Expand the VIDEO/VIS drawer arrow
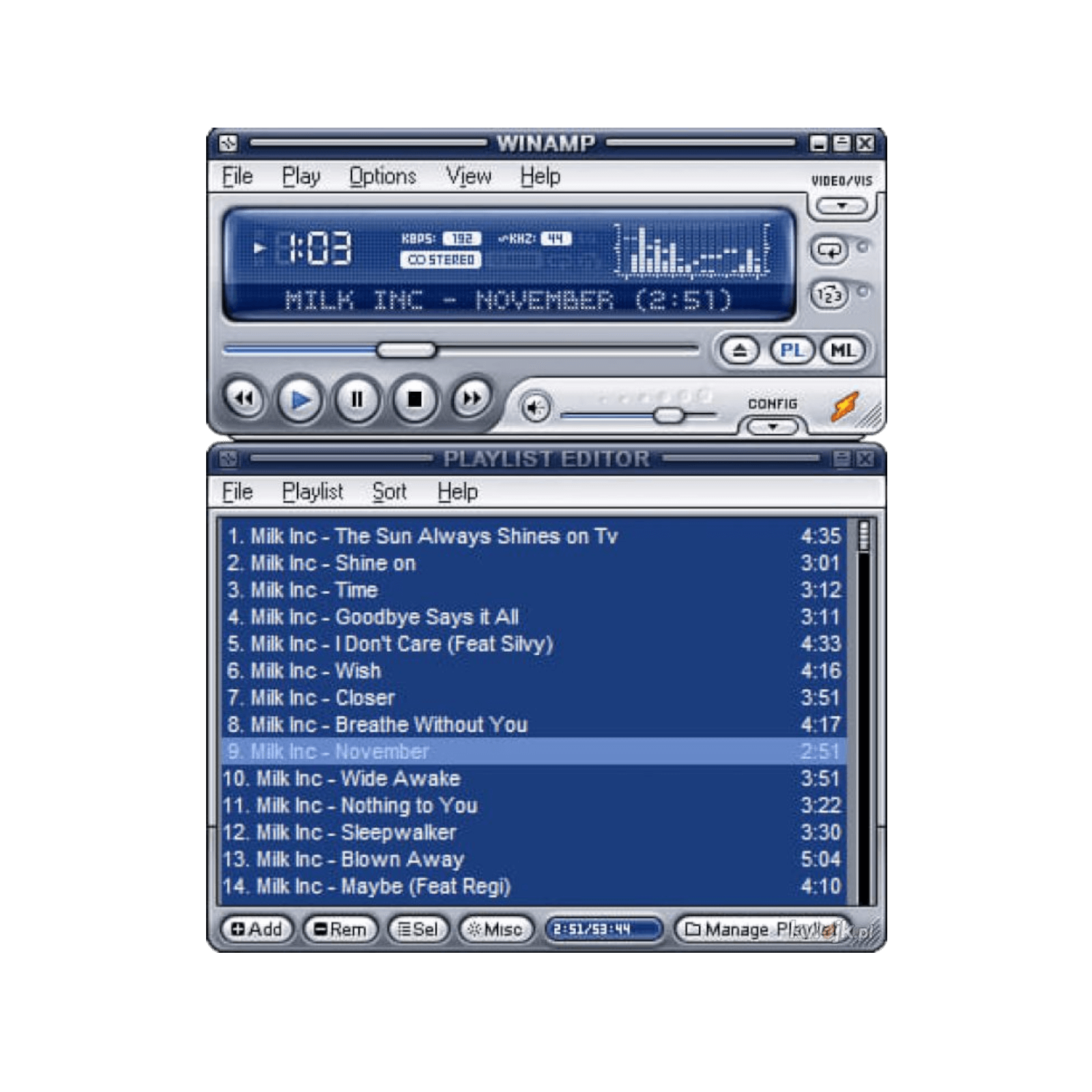This screenshot has width=1092, height=1092. (842, 206)
